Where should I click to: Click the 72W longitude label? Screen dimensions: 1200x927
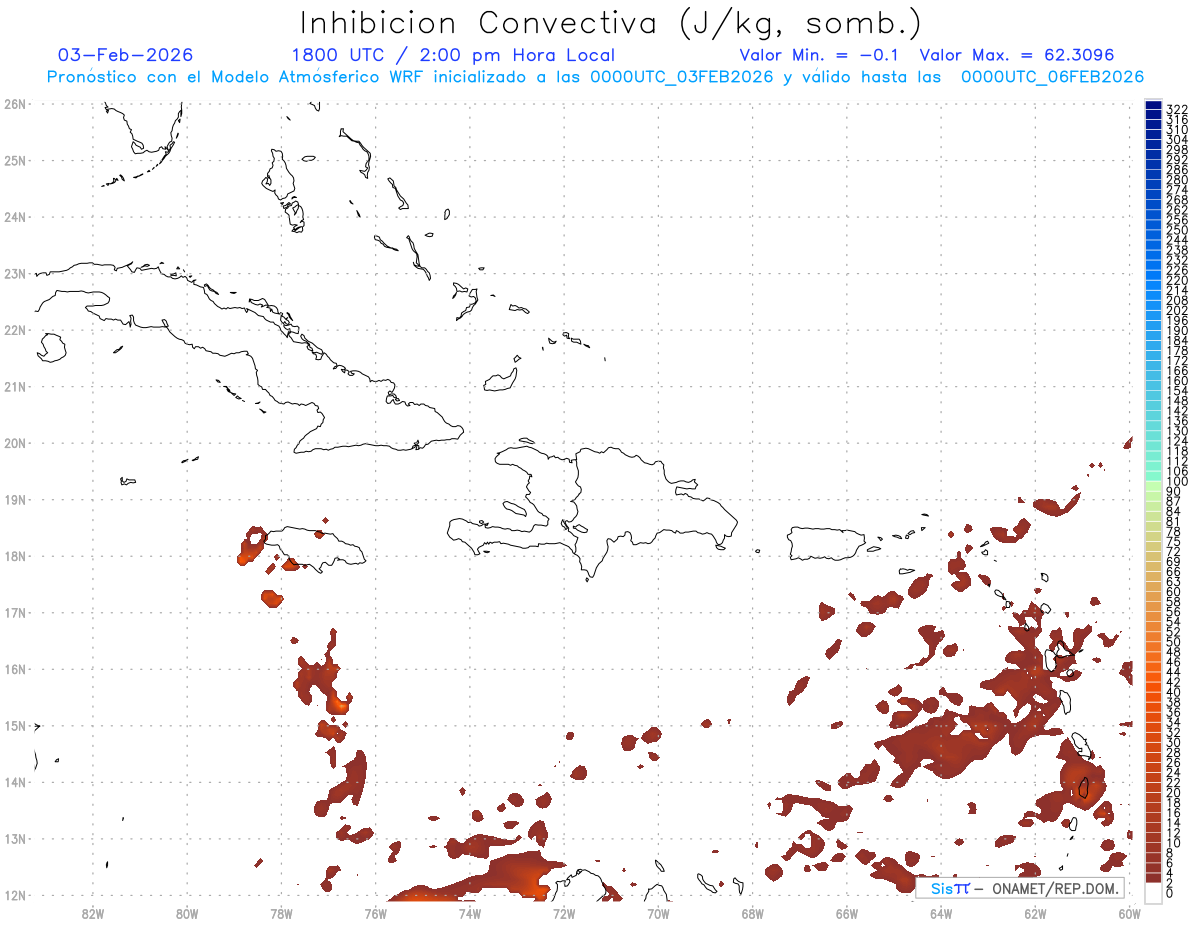[x=564, y=913]
